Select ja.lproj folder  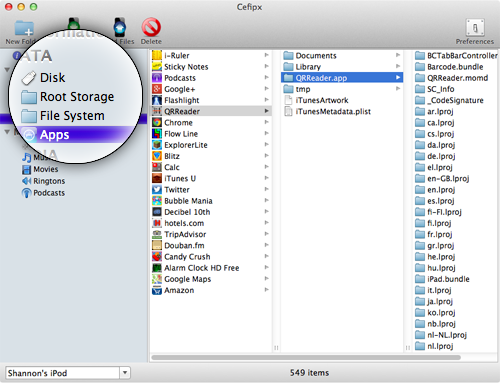[x=434, y=301]
